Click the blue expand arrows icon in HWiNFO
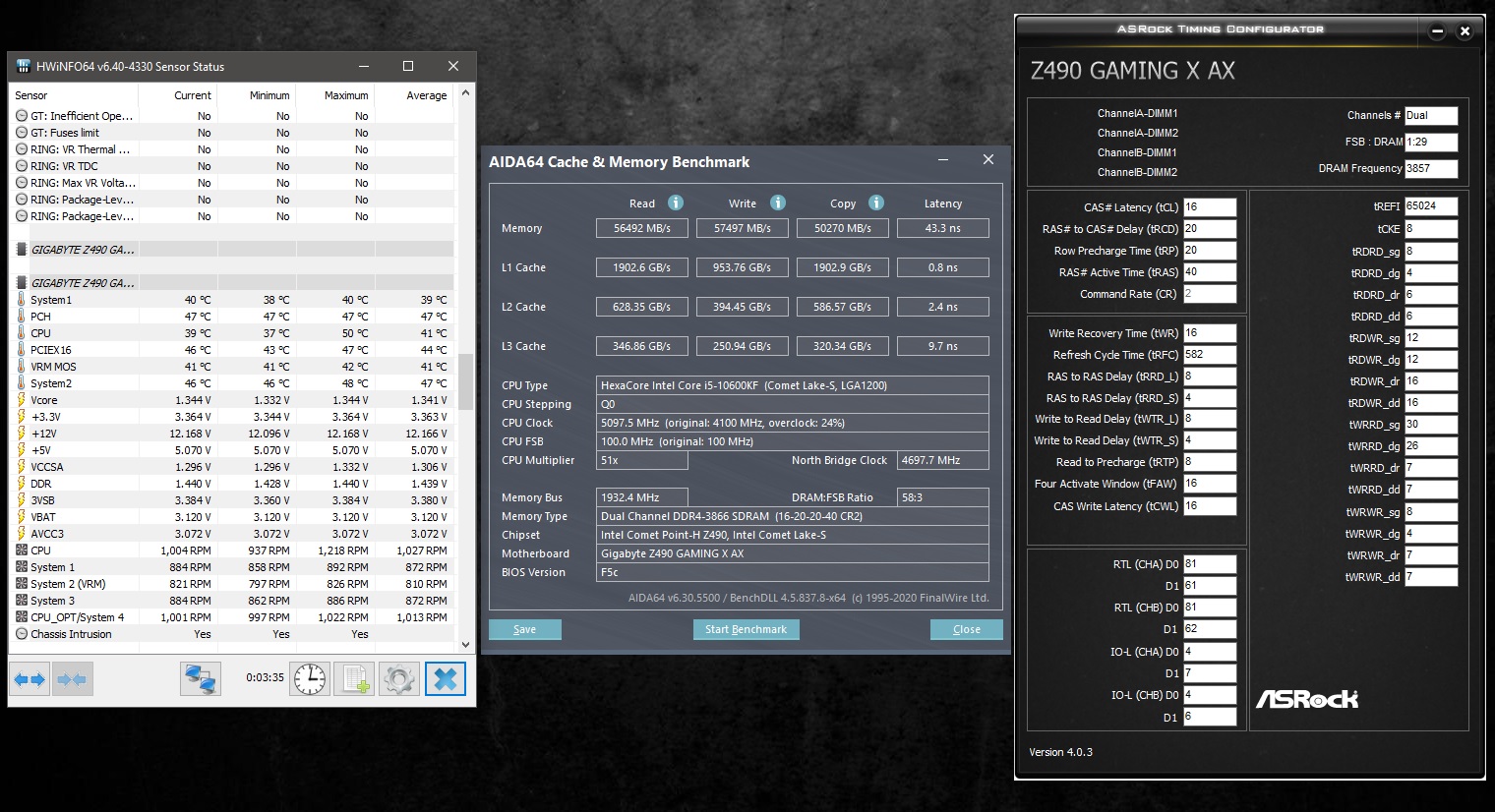This screenshot has width=1495, height=812. (x=30, y=679)
